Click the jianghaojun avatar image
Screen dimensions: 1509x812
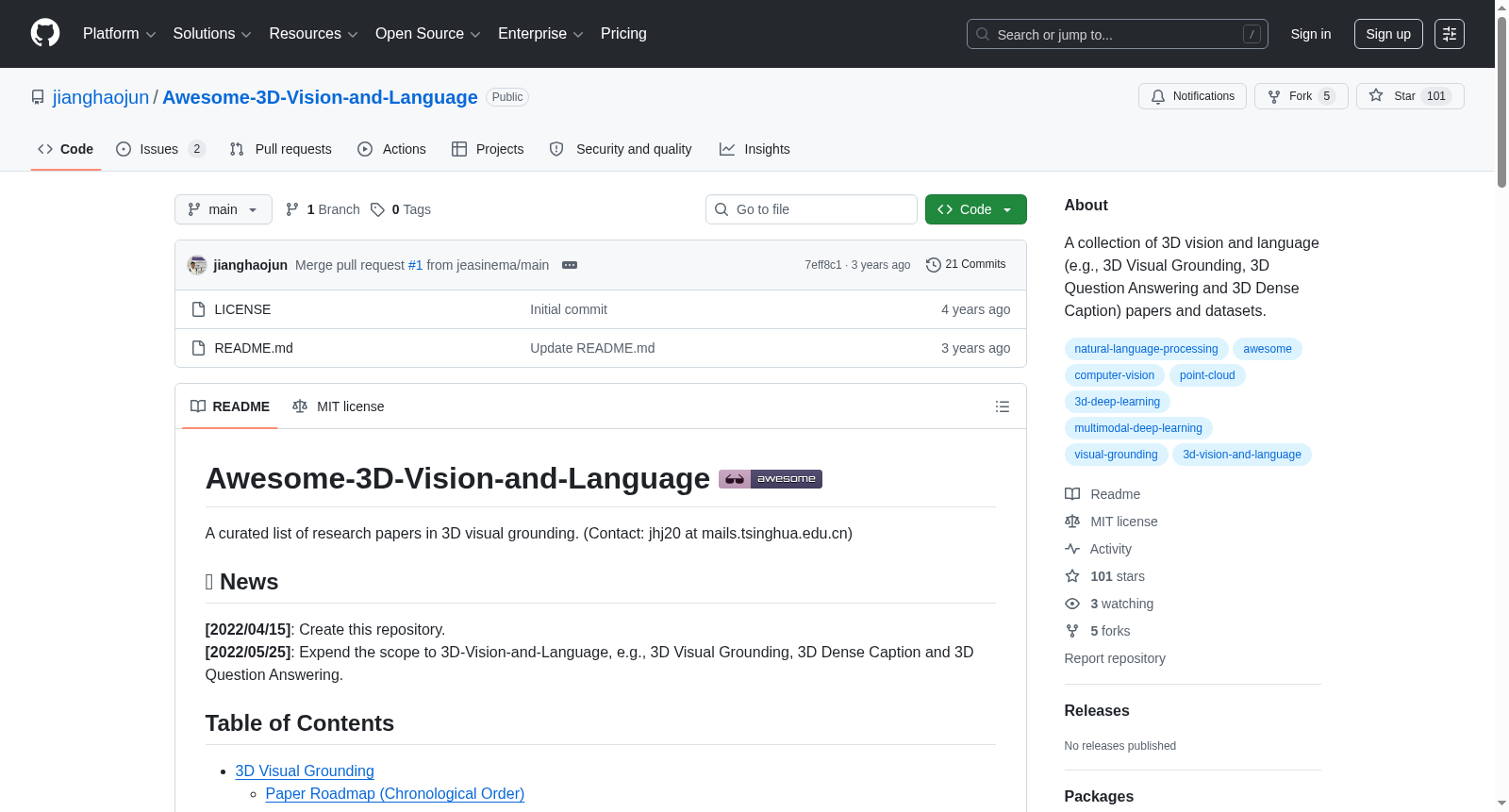coord(197,265)
